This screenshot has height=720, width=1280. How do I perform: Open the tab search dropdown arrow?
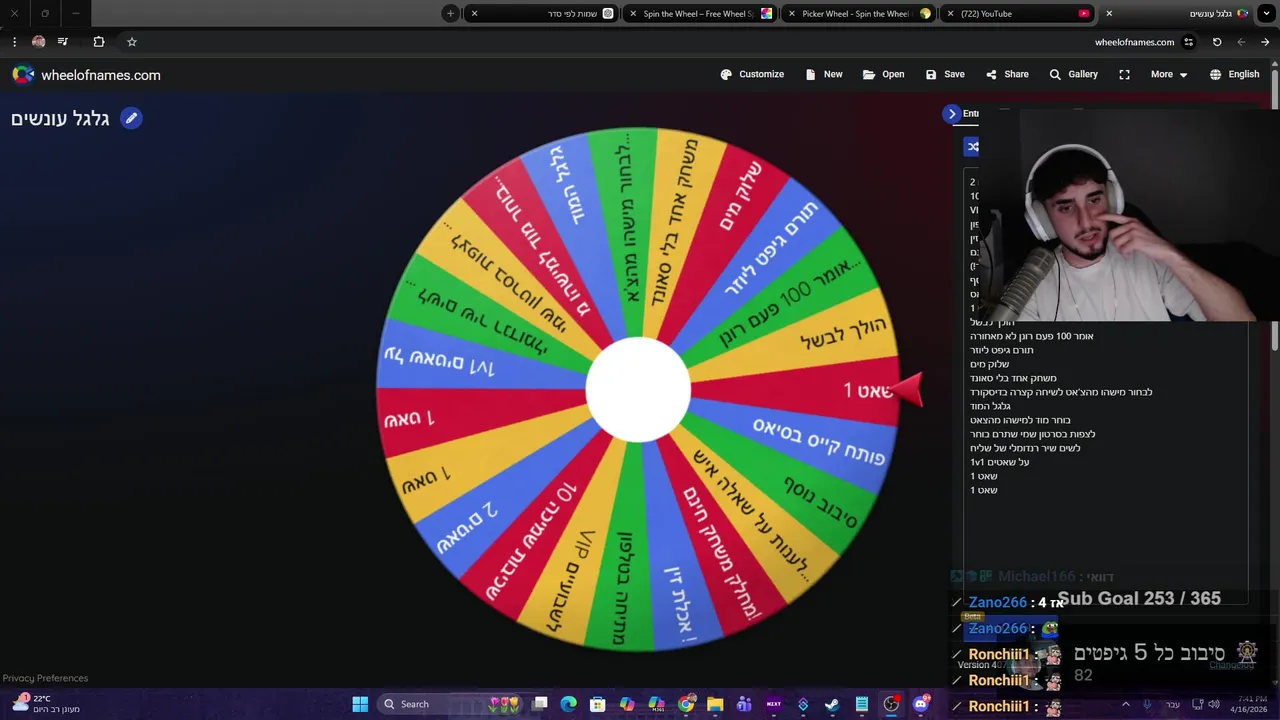pos(1265,14)
